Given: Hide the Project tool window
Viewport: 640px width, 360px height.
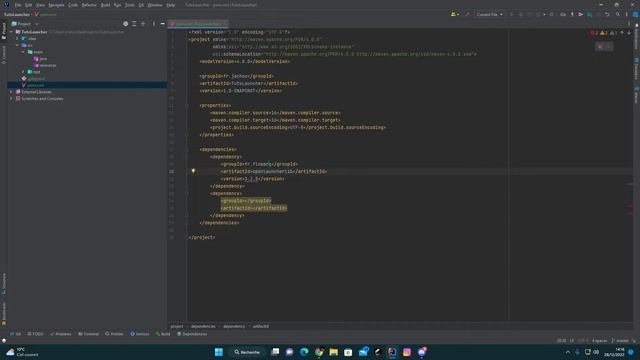Looking at the screenshot, I should tap(162, 24).
